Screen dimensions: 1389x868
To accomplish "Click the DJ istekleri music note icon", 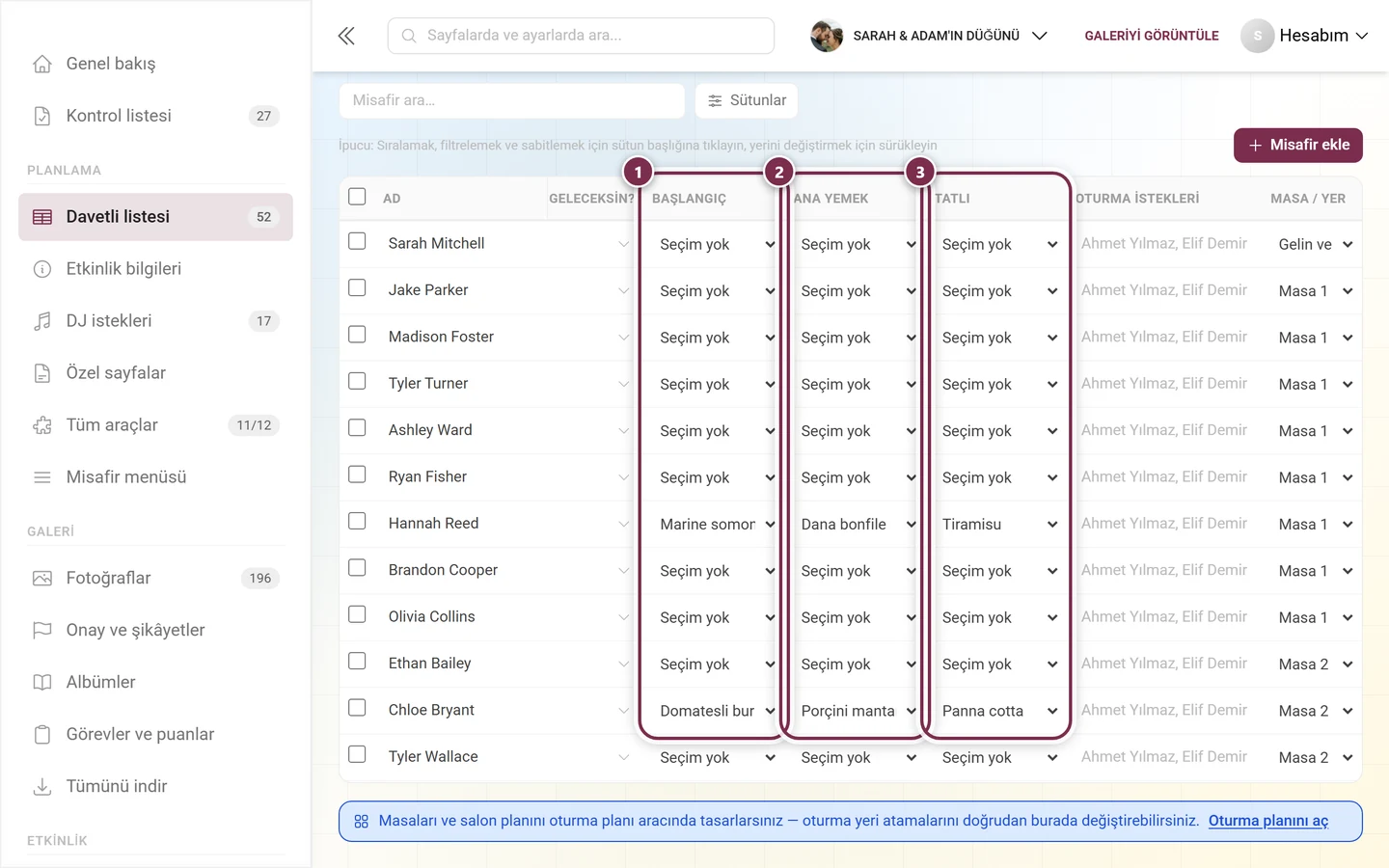I will [x=42, y=321].
